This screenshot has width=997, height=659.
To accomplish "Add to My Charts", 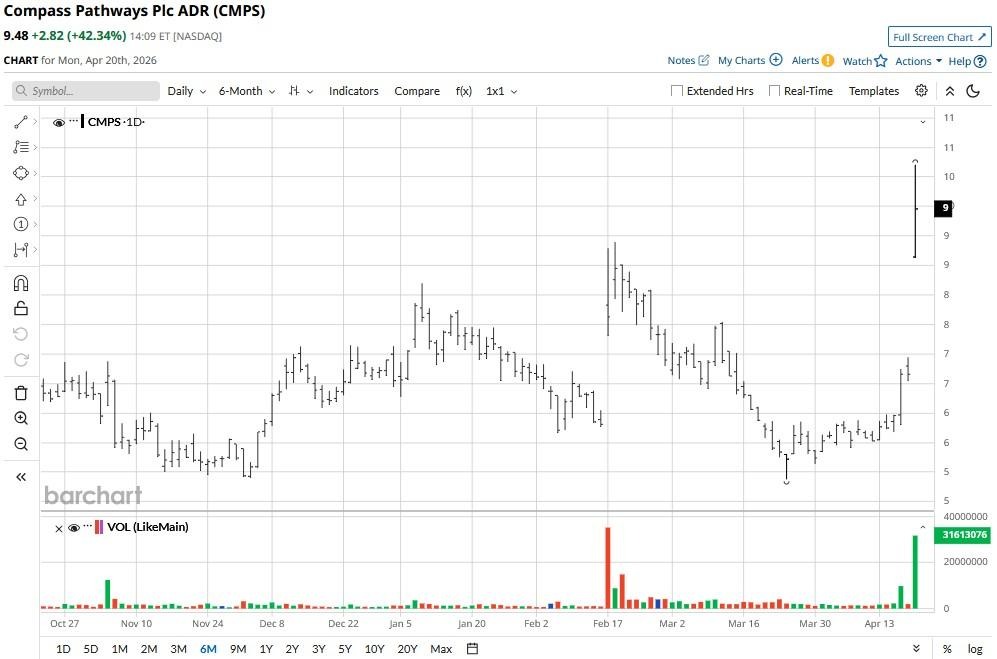I will coord(750,60).
